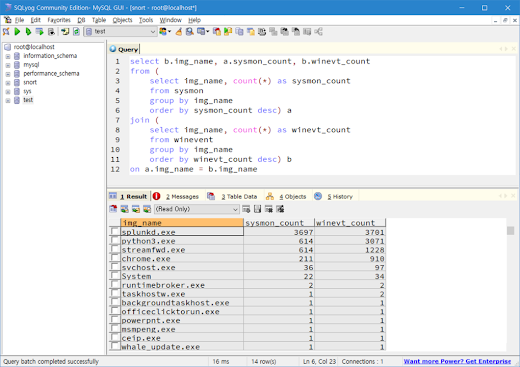The image size is (520, 367).
Task: Click the blue Query tab icon
Action: (113, 49)
